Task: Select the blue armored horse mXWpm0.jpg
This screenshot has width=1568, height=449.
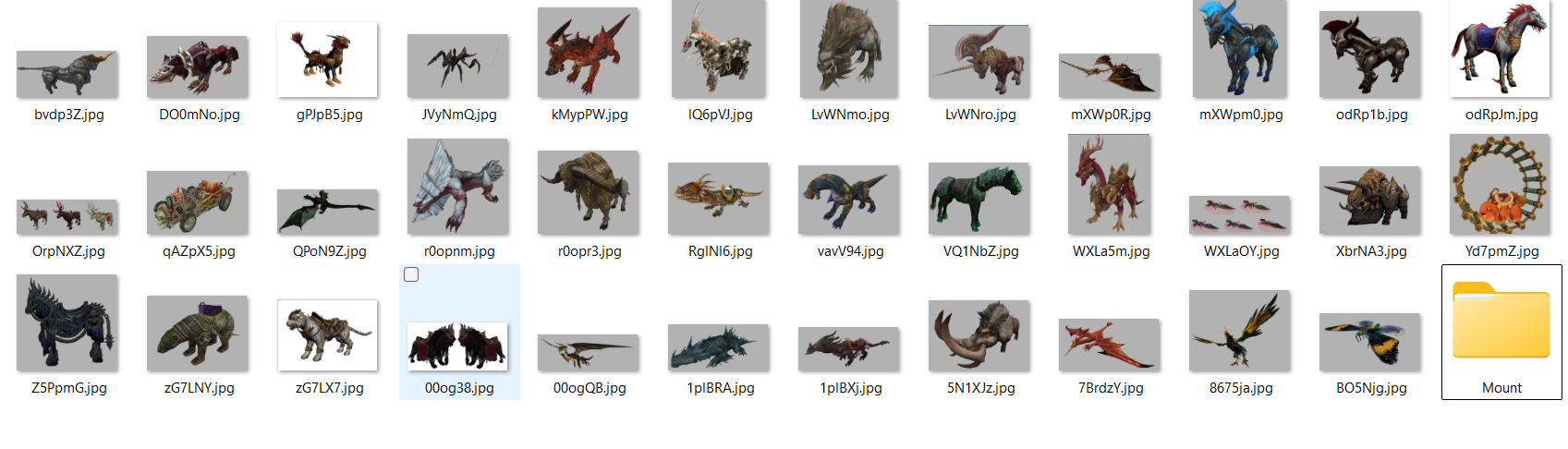Action: pyautogui.click(x=1240, y=49)
